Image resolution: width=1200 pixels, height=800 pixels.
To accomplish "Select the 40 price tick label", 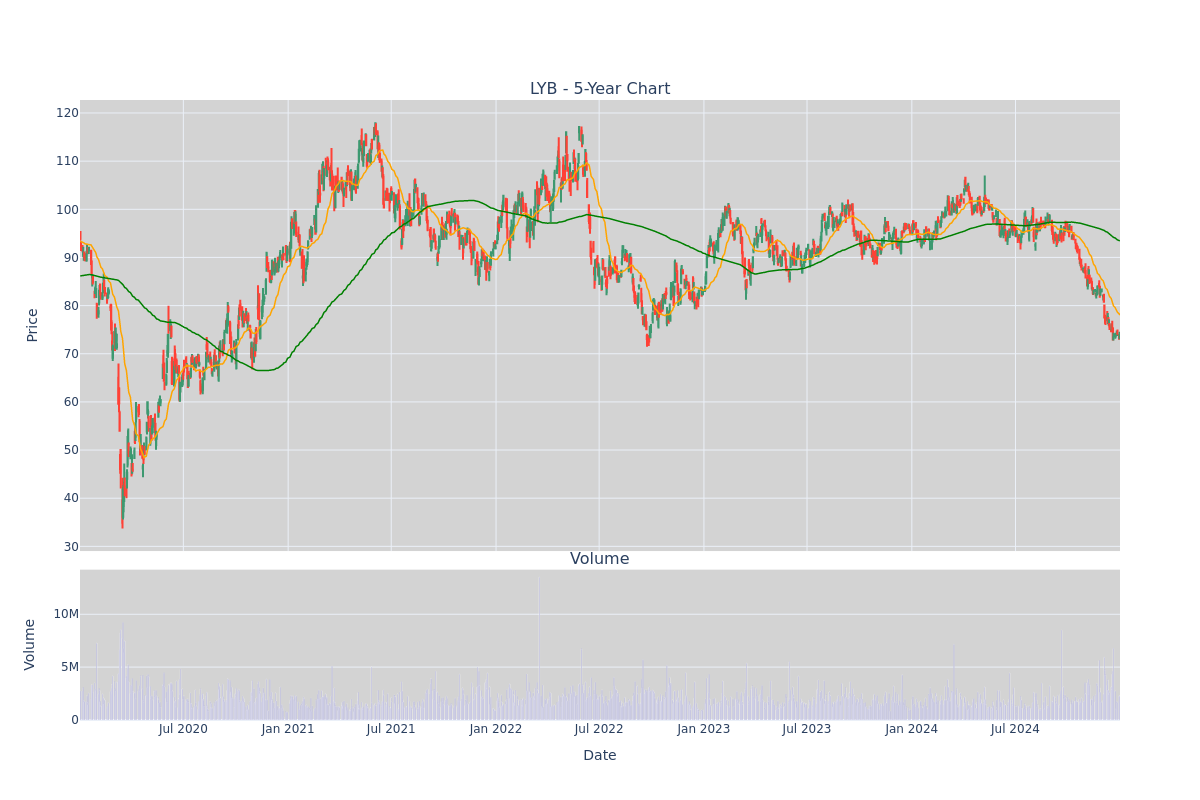I will click(70, 498).
